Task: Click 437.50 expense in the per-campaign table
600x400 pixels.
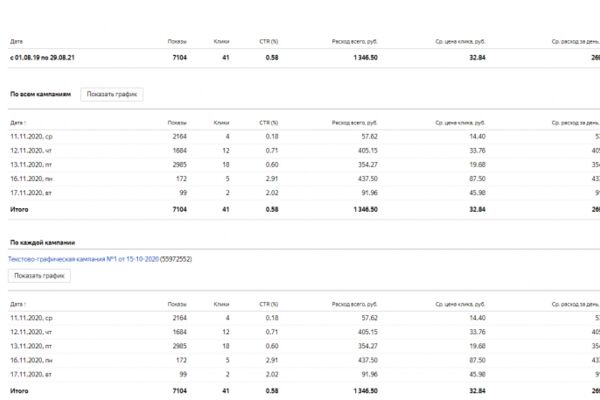Action: pyautogui.click(x=368, y=361)
